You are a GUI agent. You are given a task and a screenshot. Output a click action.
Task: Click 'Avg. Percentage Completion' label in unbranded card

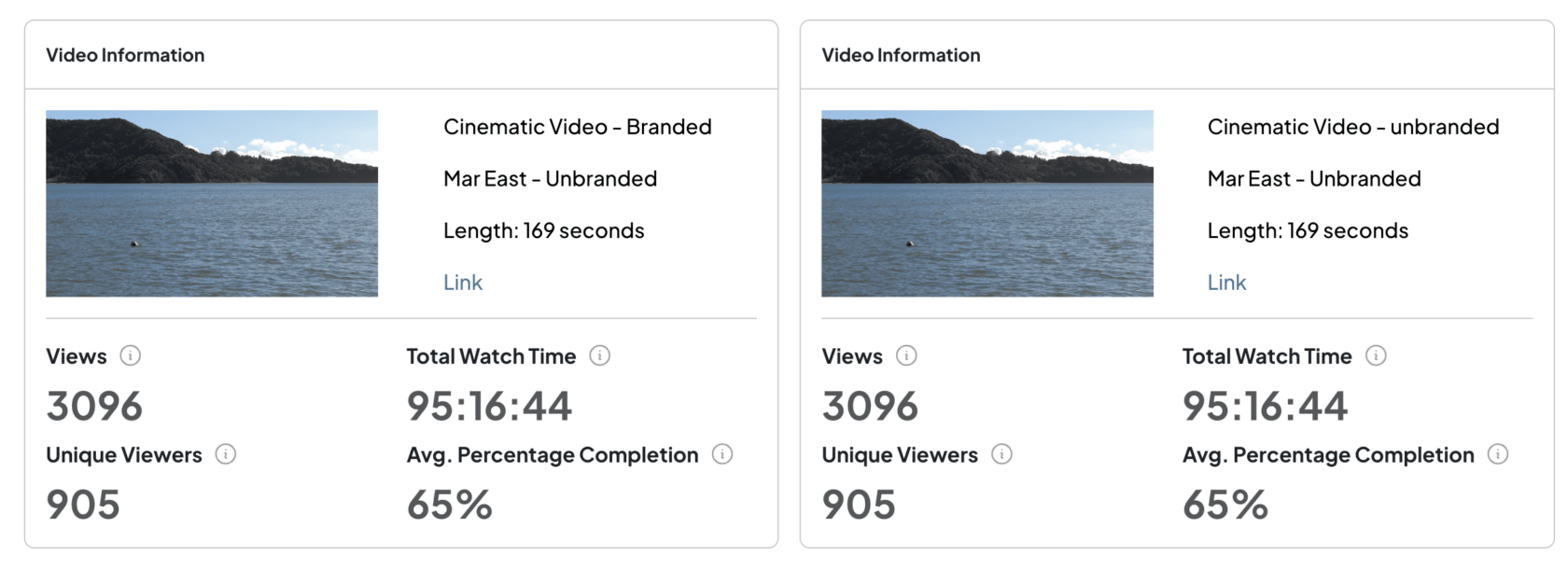[x=1328, y=455]
